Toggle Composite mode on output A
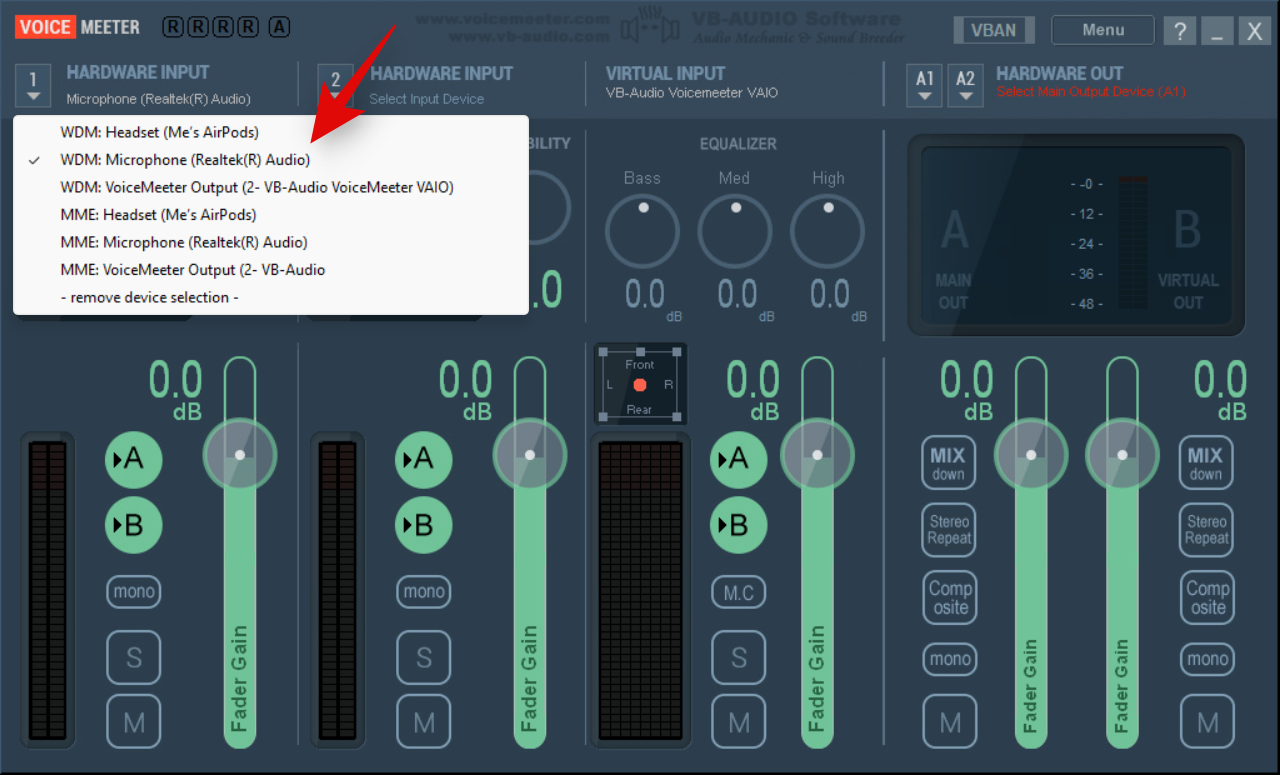The image size is (1280, 775). (949, 597)
